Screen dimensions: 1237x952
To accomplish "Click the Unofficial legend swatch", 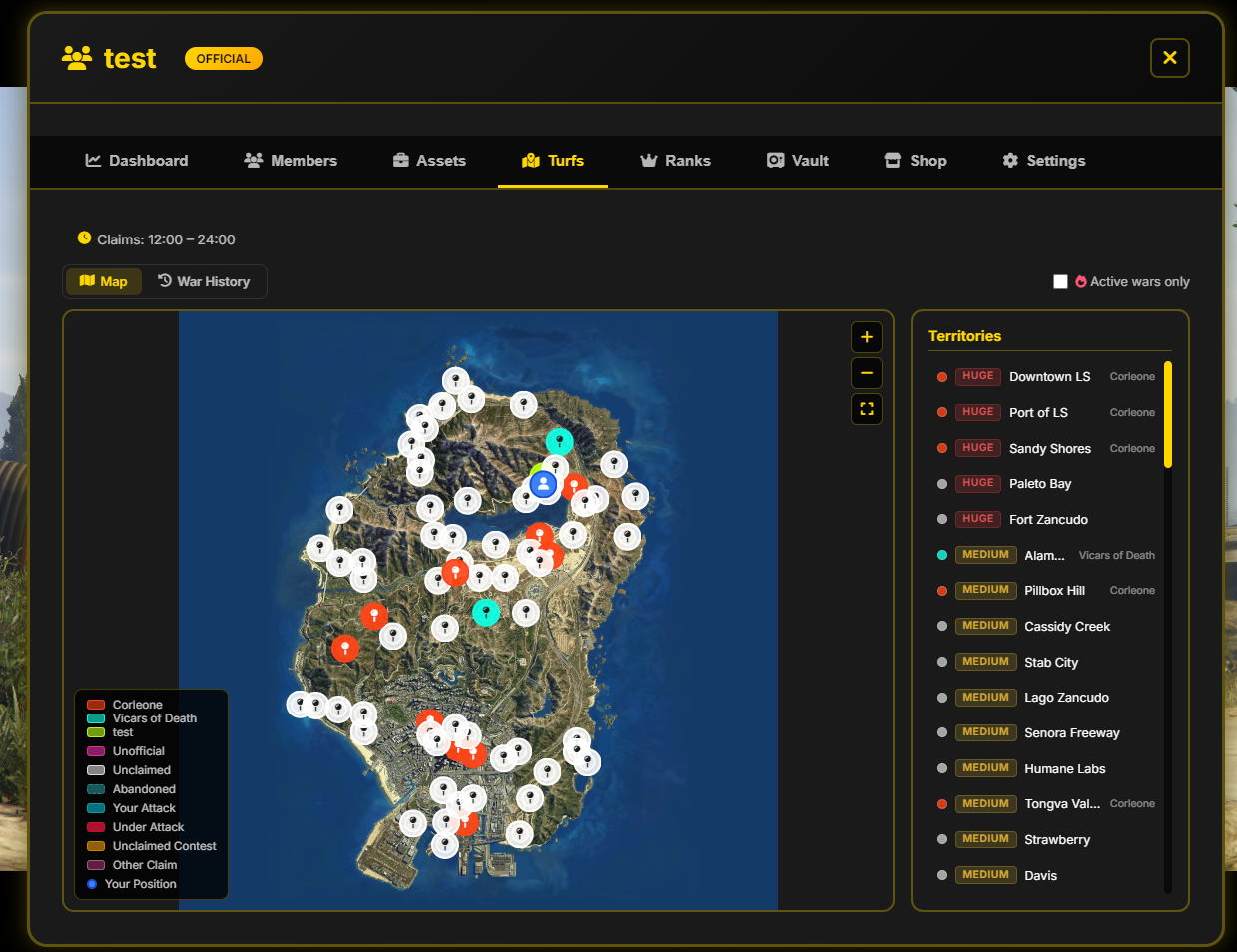I will click(x=96, y=751).
